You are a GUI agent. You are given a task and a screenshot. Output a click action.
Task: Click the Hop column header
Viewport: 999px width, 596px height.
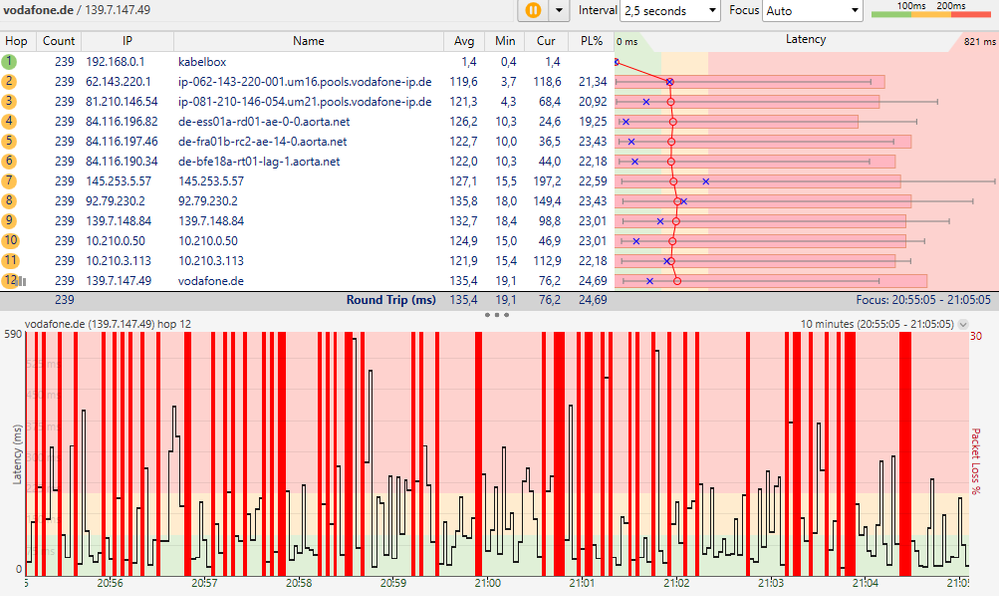click(17, 41)
